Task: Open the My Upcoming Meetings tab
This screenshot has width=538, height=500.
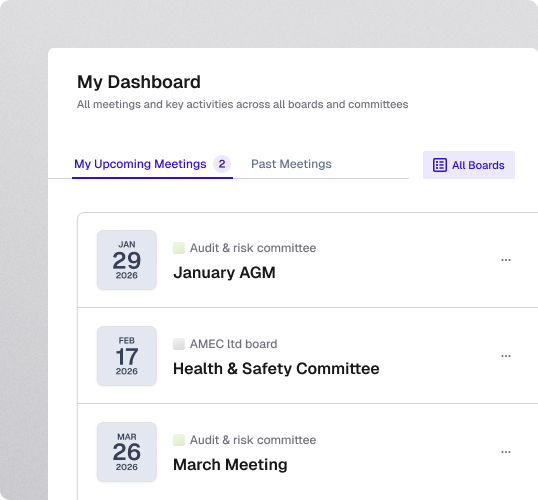Action: click(152, 164)
